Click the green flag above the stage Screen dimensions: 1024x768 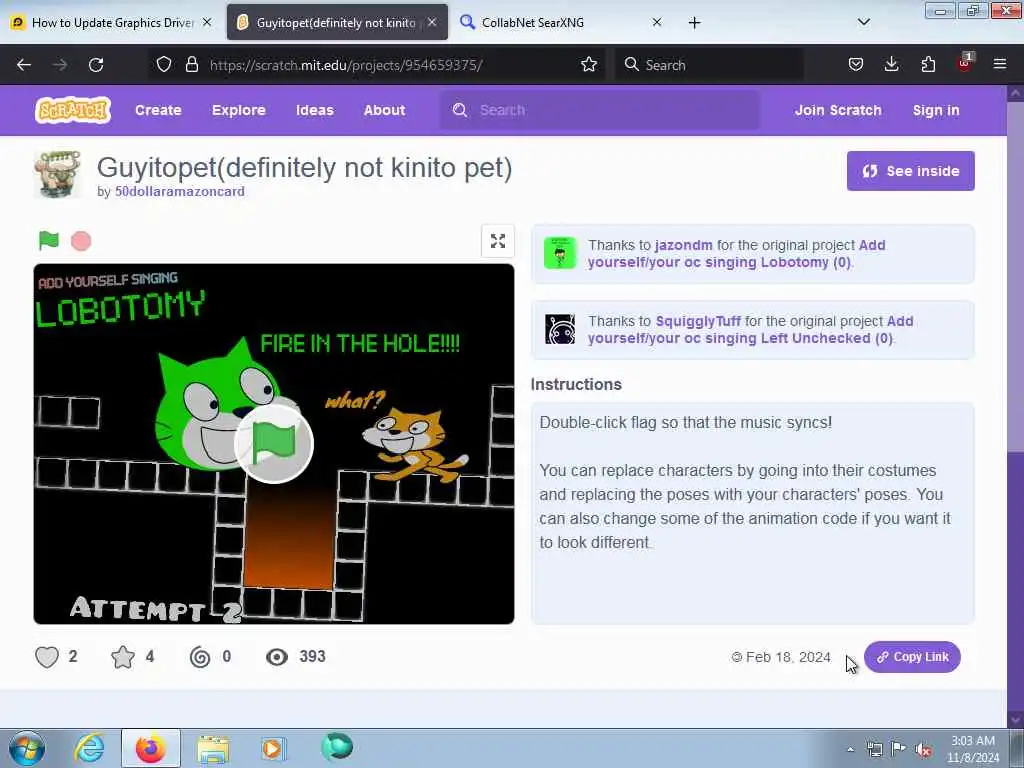(x=49, y=241)
